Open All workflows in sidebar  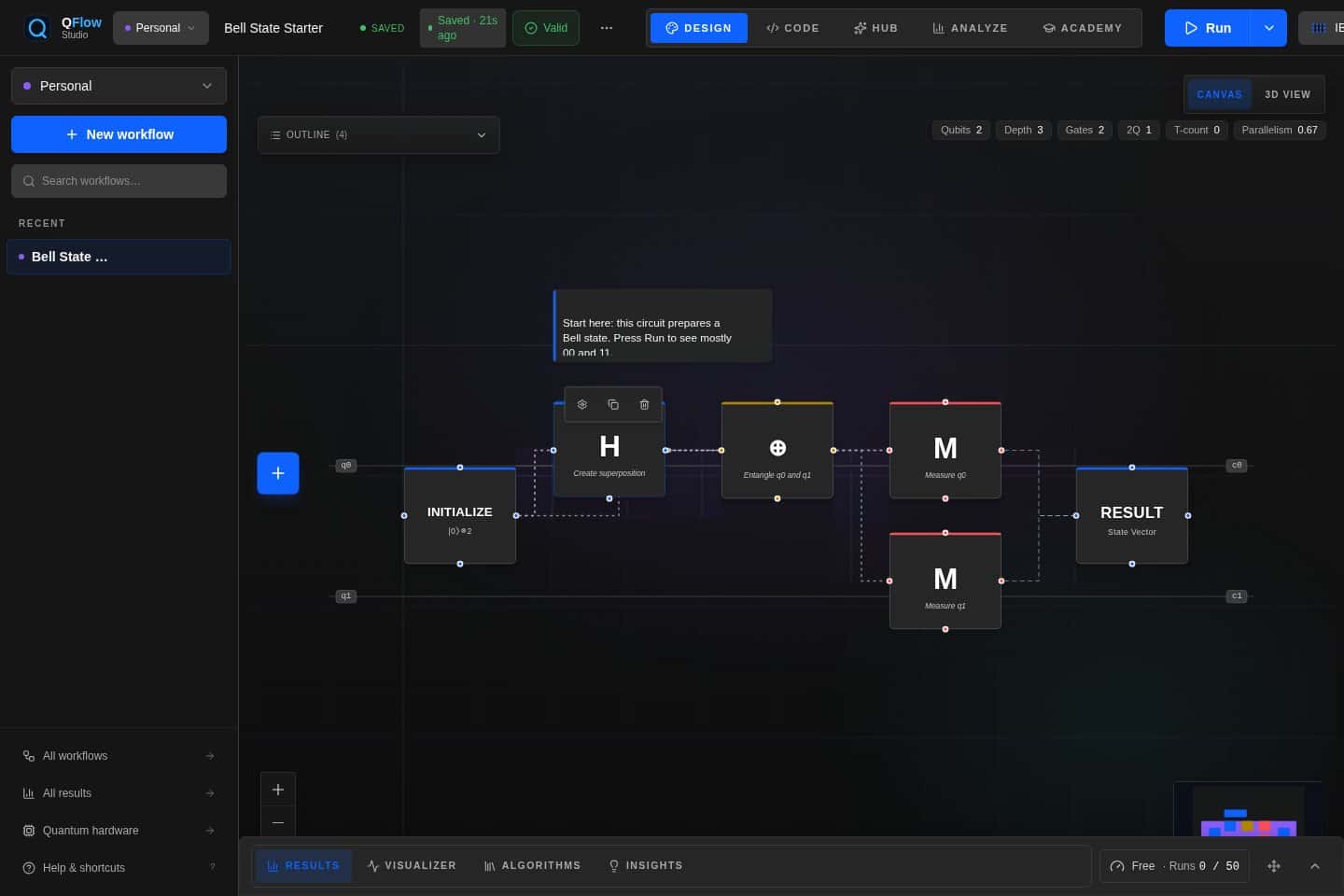(119, 756)
